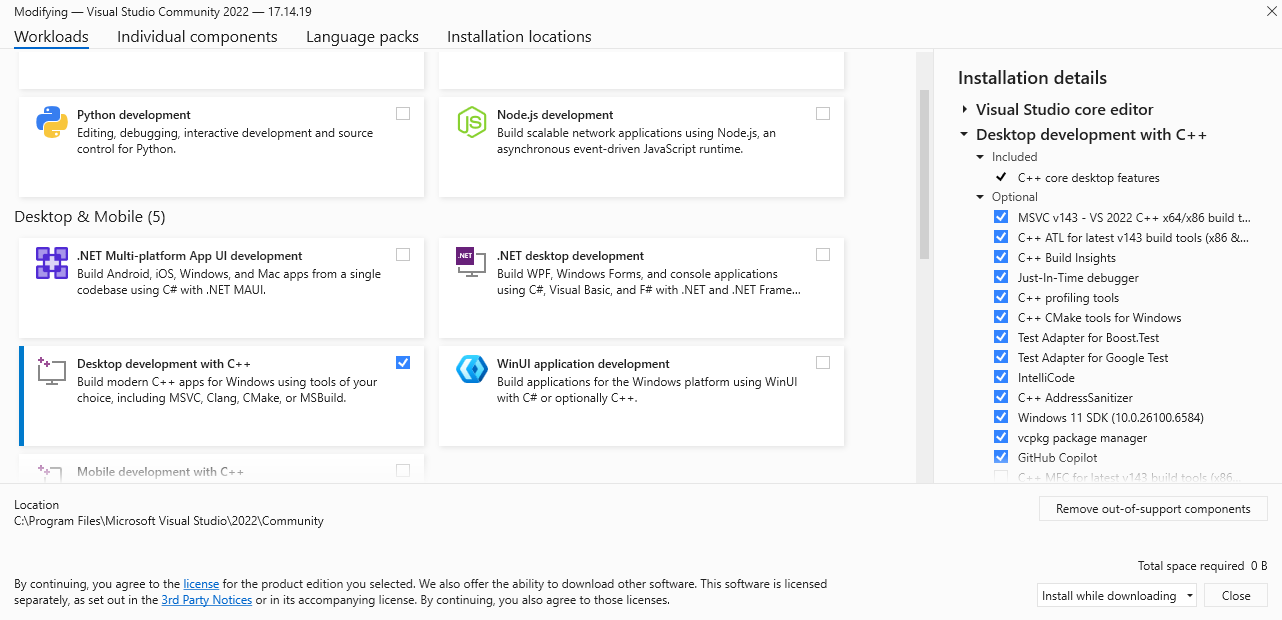Enable the Python development workload checkbox
Screen dimensions: 1282x620
(403, 113)
